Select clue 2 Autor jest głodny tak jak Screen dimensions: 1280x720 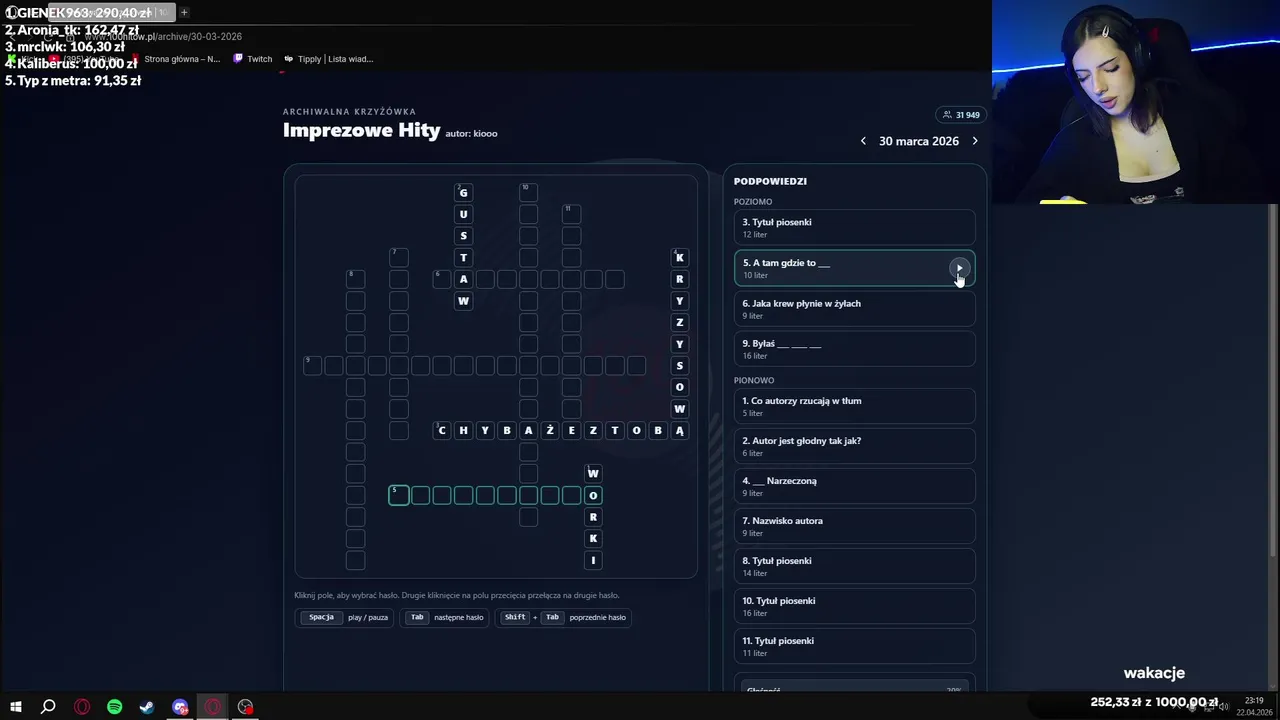click(x=854, y=446)
